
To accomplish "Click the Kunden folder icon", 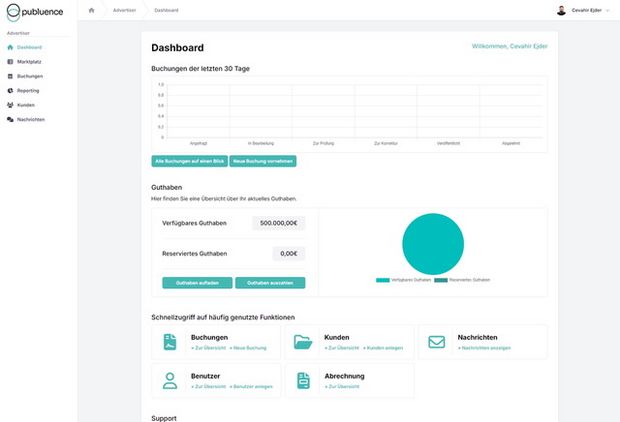I will 303,342.
